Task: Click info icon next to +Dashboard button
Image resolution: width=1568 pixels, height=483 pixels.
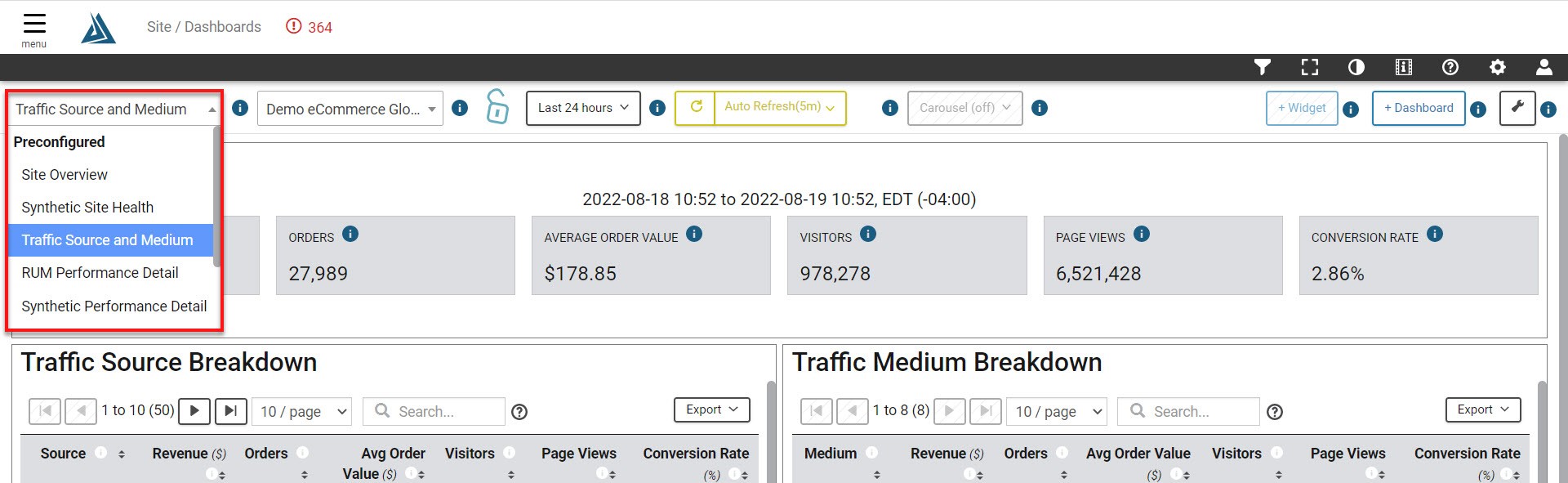Action: coord(1478,109)
